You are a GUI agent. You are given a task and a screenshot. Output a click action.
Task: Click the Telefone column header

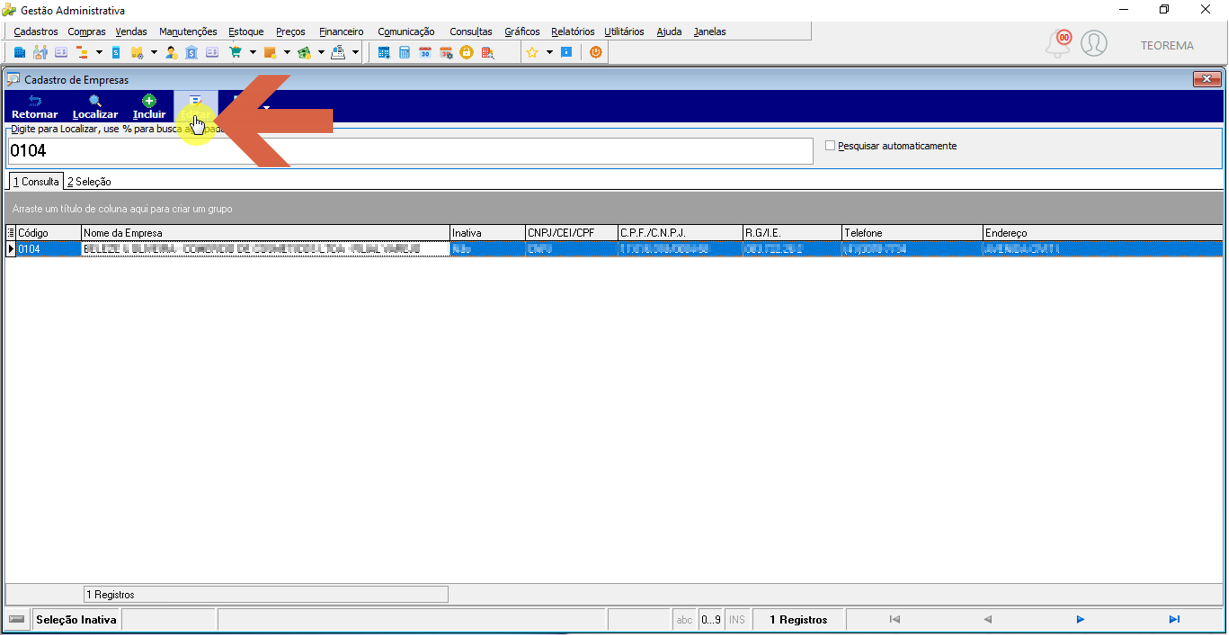912,233
